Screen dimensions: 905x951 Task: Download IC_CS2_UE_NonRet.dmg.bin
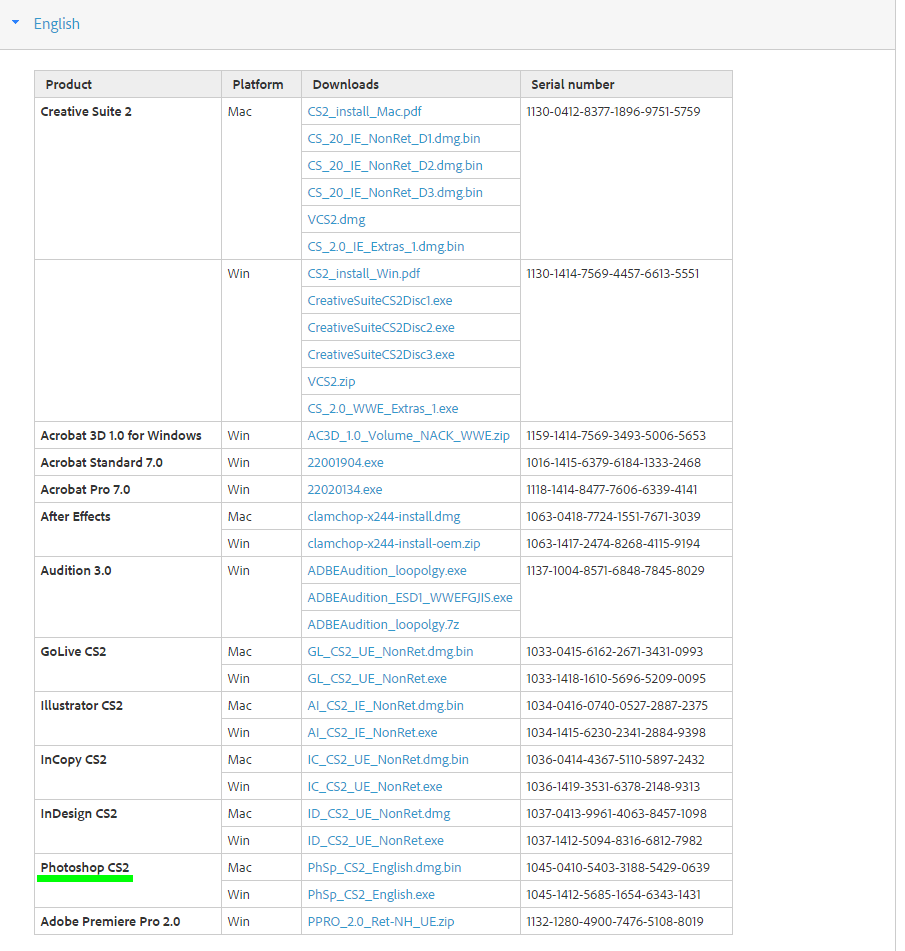(x=388, y=759)
